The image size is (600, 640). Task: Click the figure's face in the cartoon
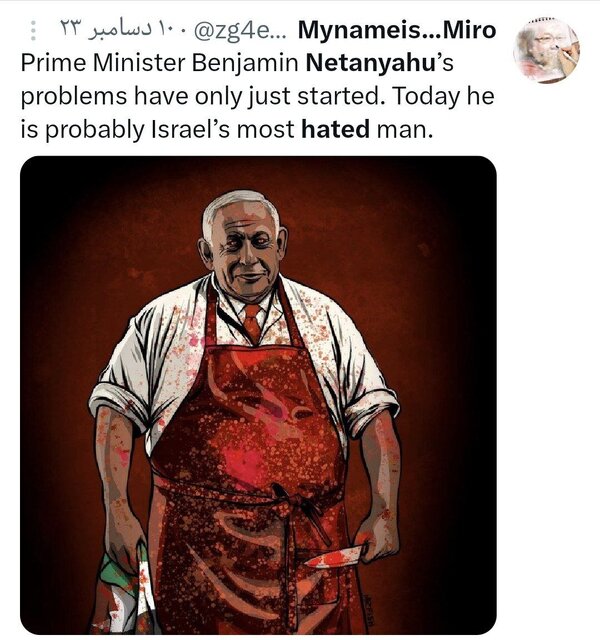[246, 251]
